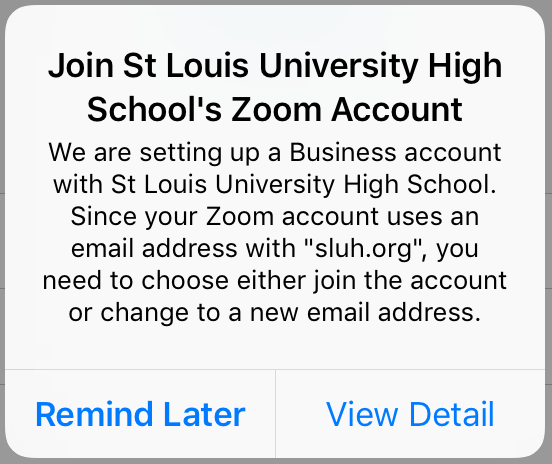Viewport: 552px width, 464px height.
Task: Tap the View Detail button
Action: 410,414
